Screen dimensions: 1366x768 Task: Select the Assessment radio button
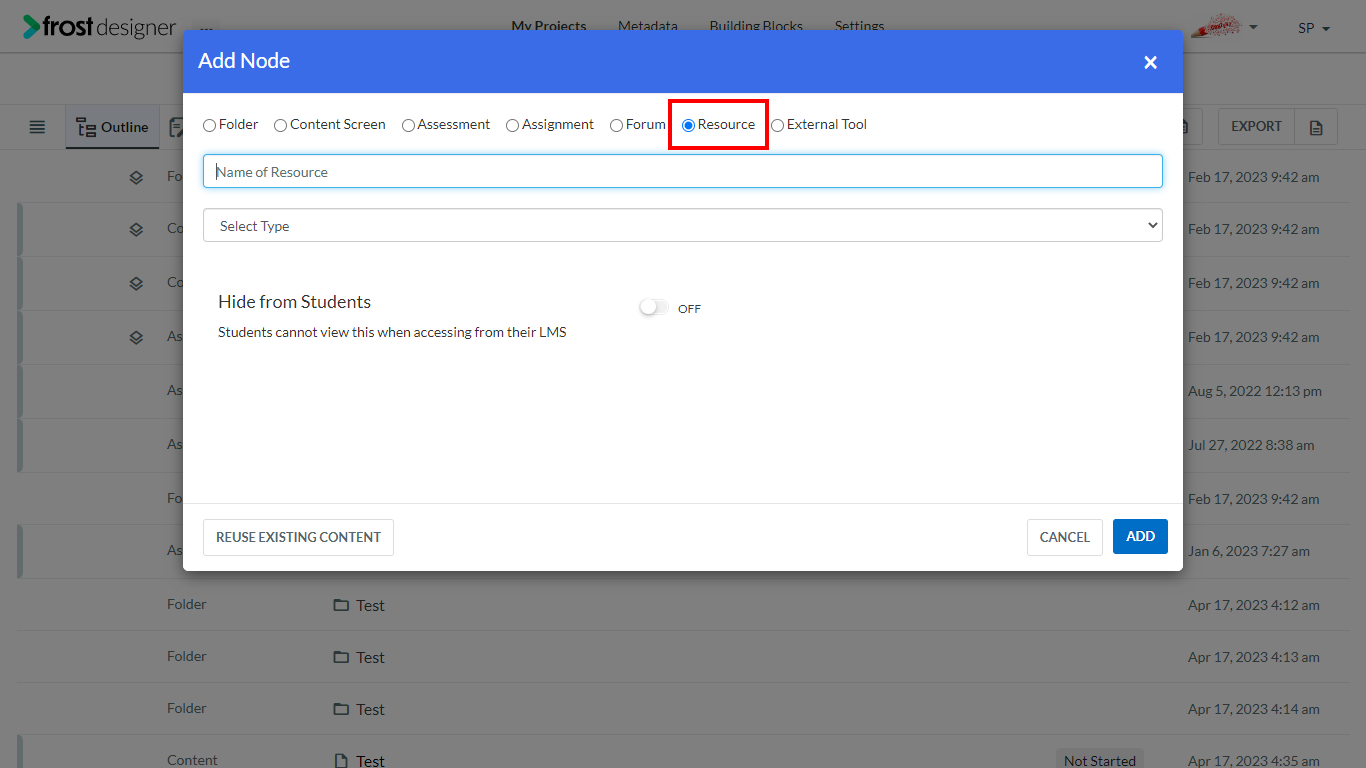[x=408, y=125]
